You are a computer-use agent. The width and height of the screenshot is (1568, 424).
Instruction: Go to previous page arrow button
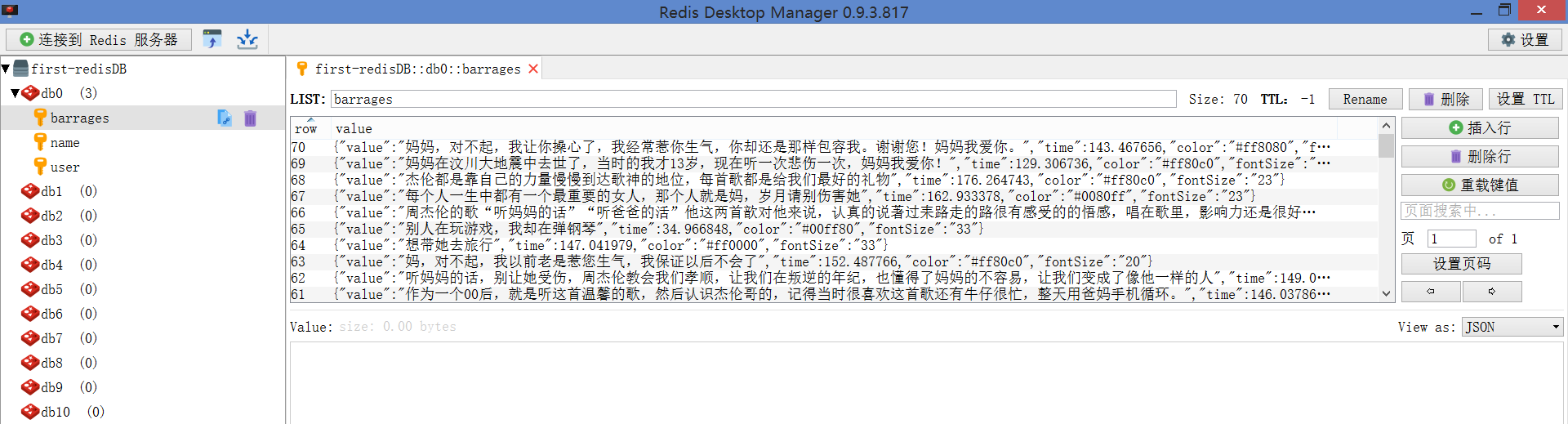[x=1431, y=292]
